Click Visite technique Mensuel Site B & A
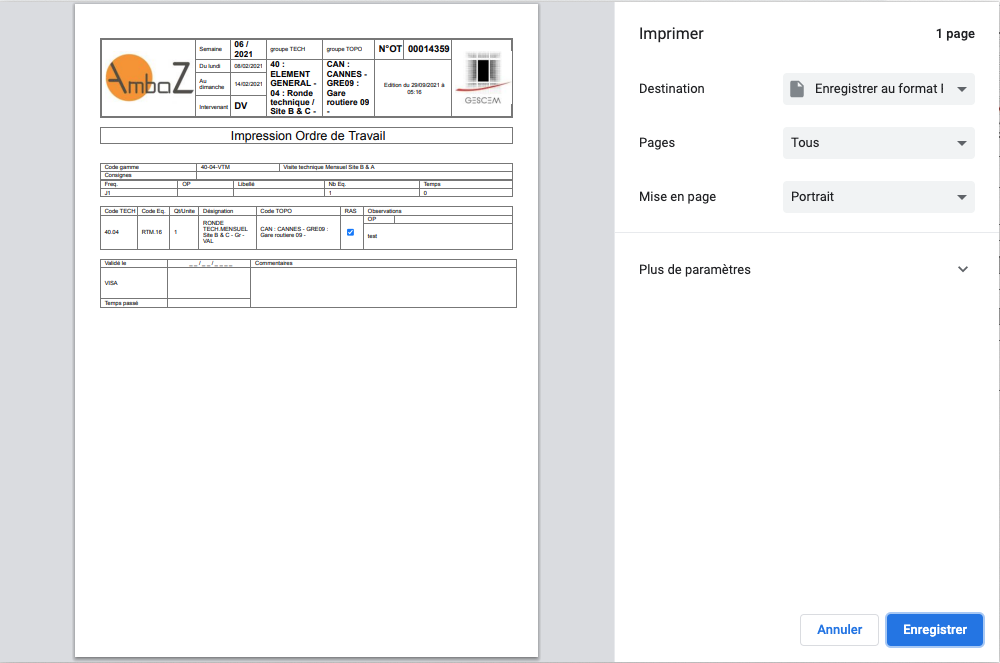Screen dimensions: 1000x663 [x=329, y=167]
